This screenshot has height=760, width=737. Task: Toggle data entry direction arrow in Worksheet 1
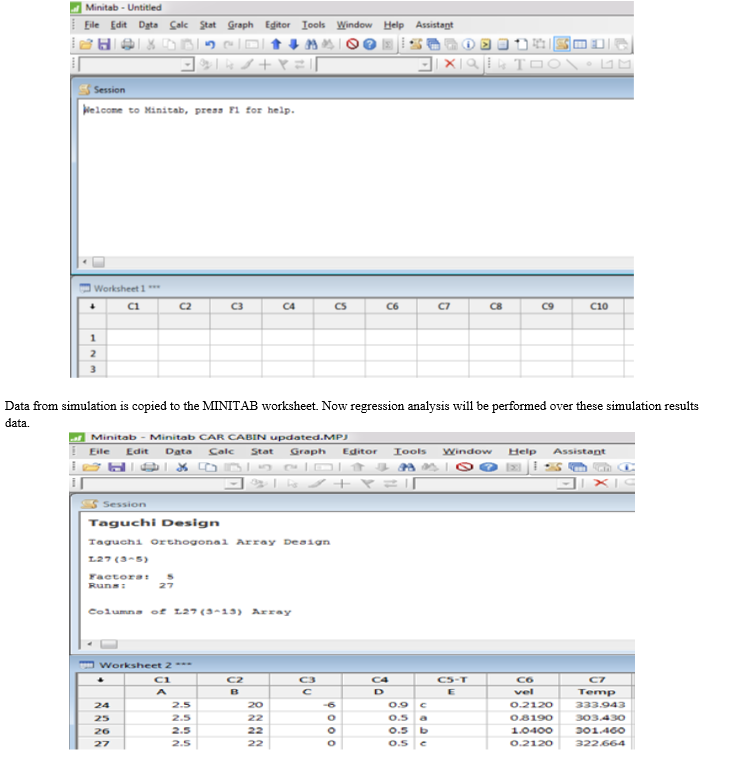pos(93,306)
